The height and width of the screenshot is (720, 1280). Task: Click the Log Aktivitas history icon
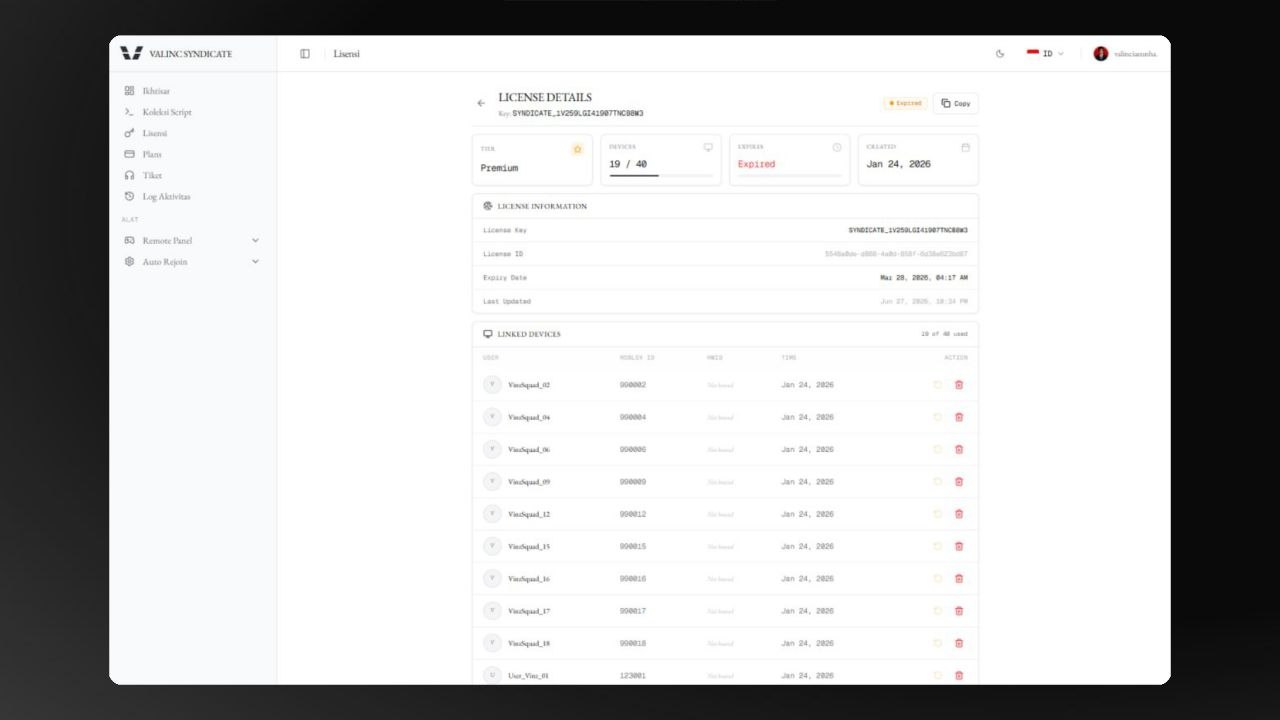[129, 196]
